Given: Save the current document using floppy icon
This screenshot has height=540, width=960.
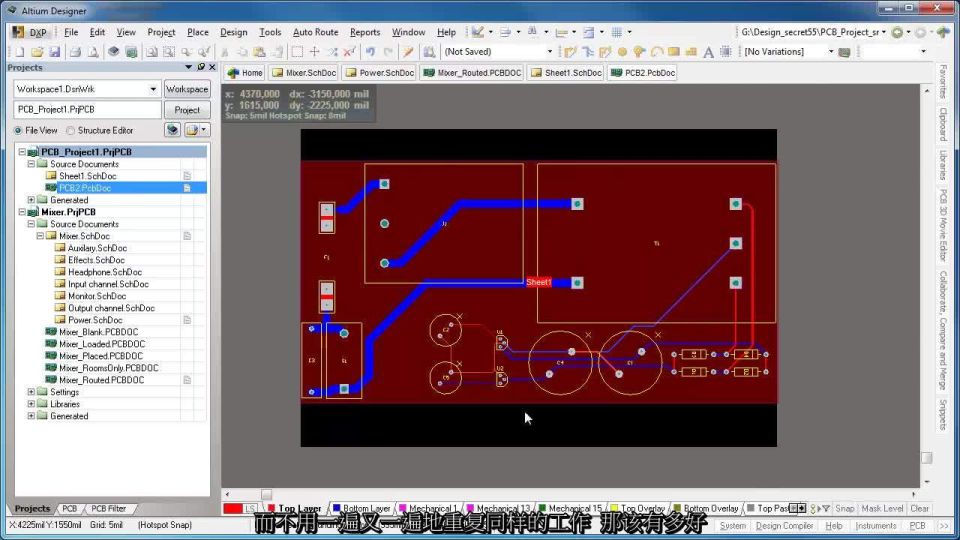Looking at the screenshot, I should 54,52.
